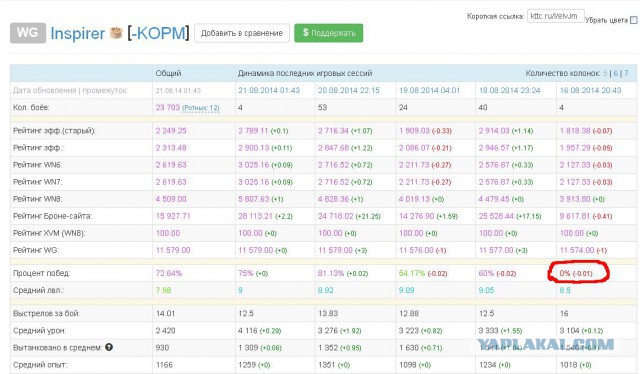The height and width of the screenshot is (374, 640).
Task: Click the short link input field
Action: 556,16
